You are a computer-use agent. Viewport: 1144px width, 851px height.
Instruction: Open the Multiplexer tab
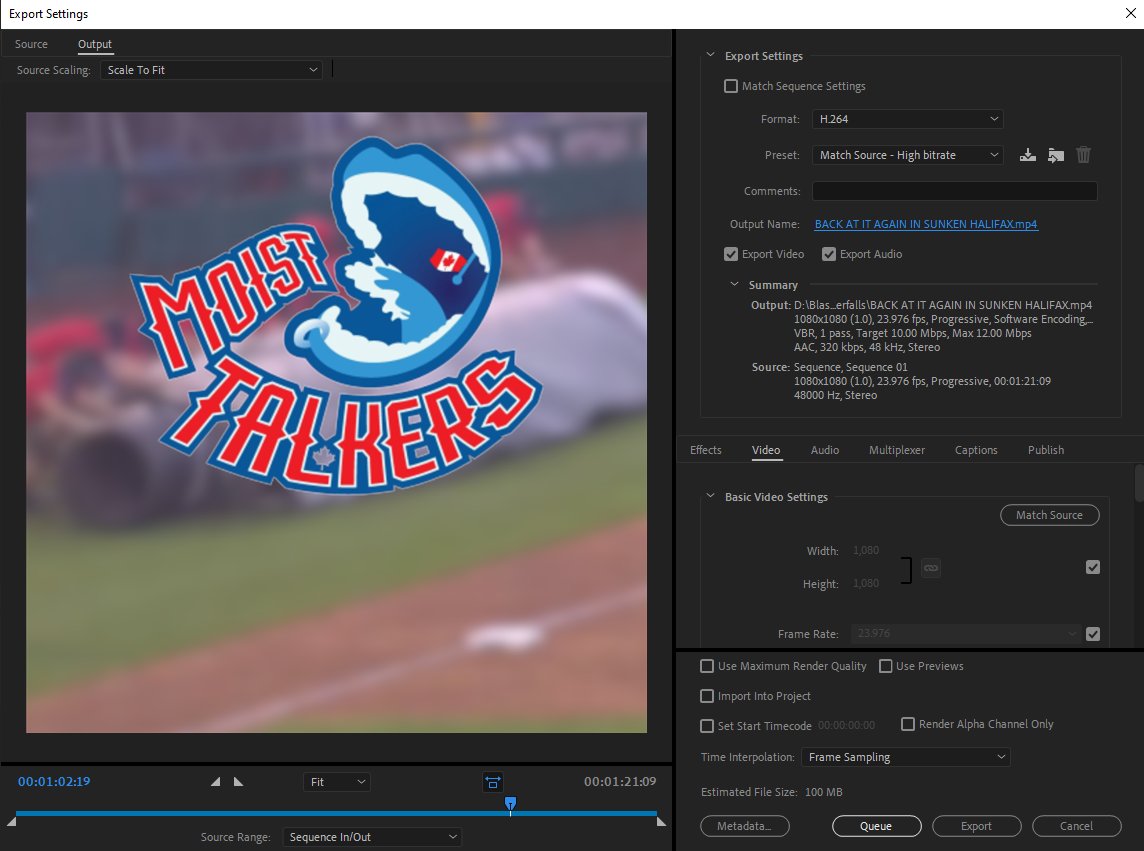point(897,450)
